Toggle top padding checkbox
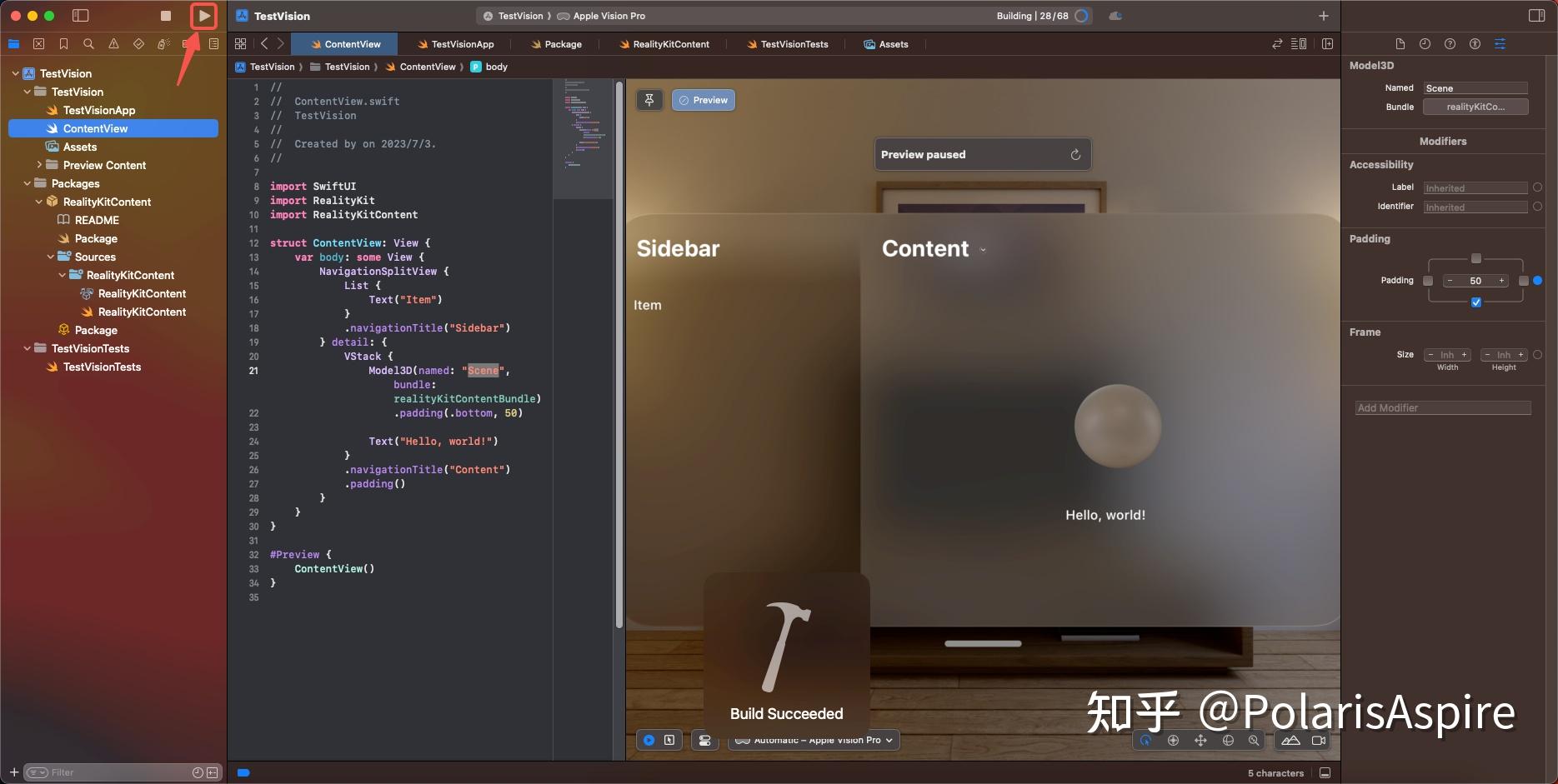Image resolution: width=1558 pixels, height=784 pixels. click(x=1476, y=258)
